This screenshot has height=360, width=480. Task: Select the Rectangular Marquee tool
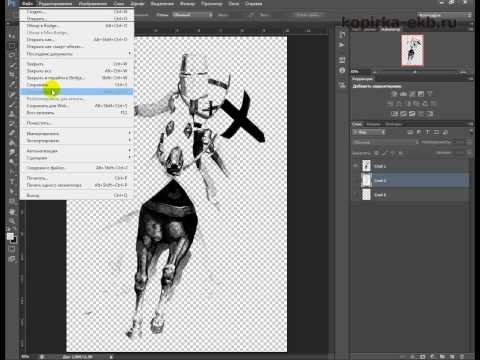click(x=12, y=46)
